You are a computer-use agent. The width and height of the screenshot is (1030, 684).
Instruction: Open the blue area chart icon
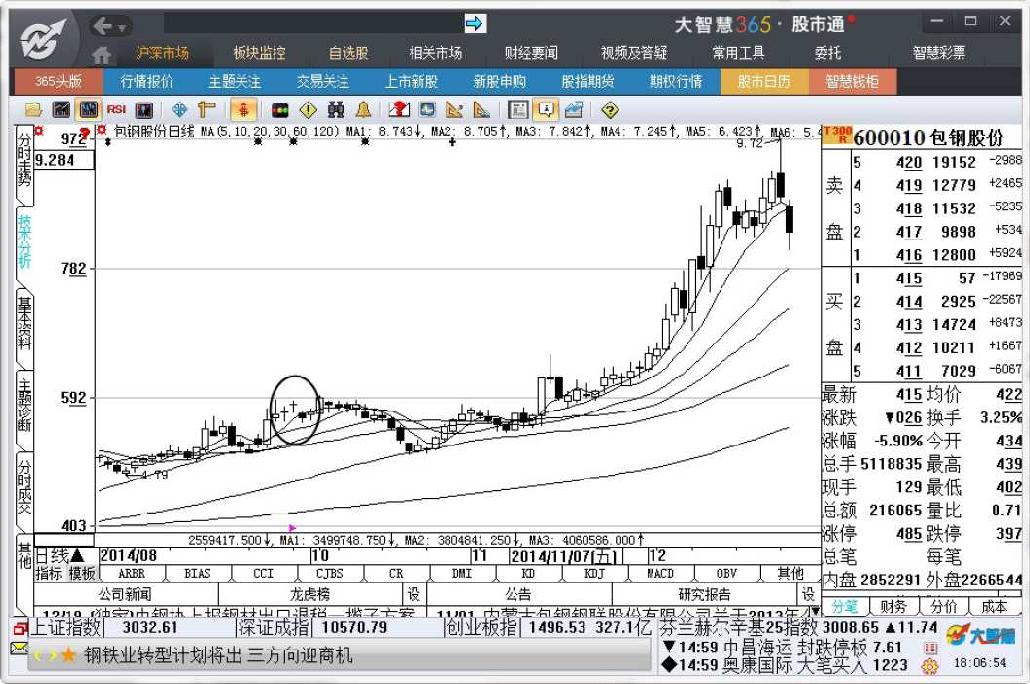point(573,110)
